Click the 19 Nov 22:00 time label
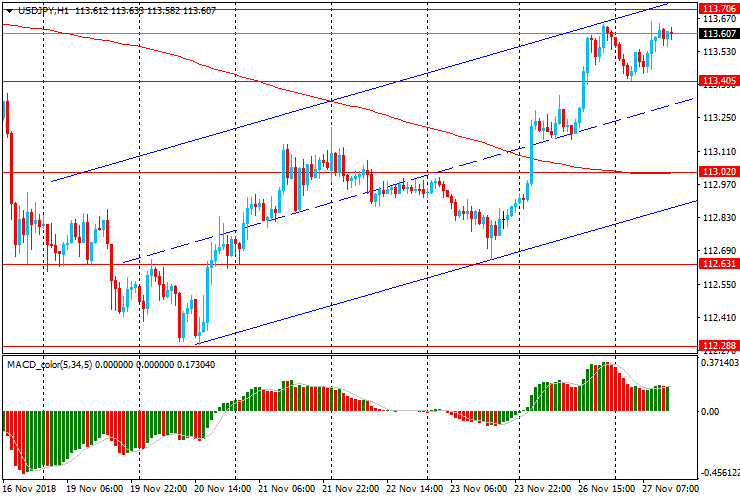The width and height of the screenshot is (740, 500). coord(159,488)
